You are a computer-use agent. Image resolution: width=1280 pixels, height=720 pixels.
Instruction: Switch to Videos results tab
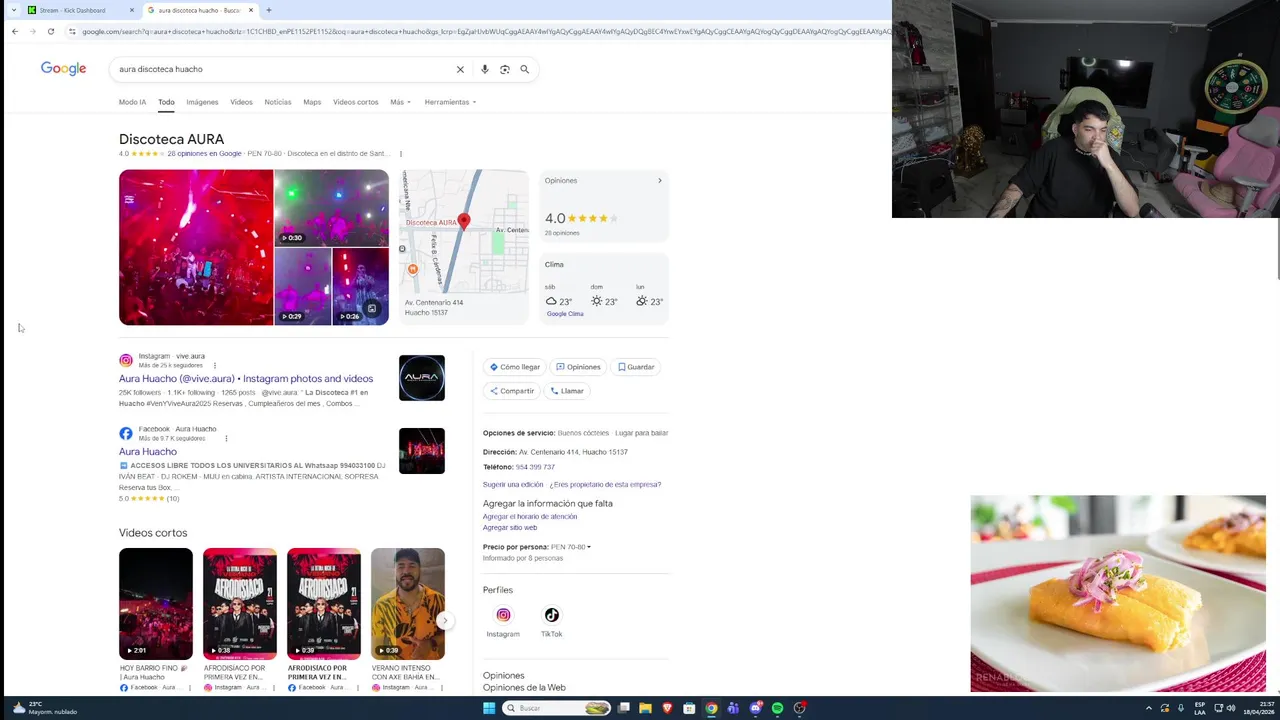click(x=241, y=102)
